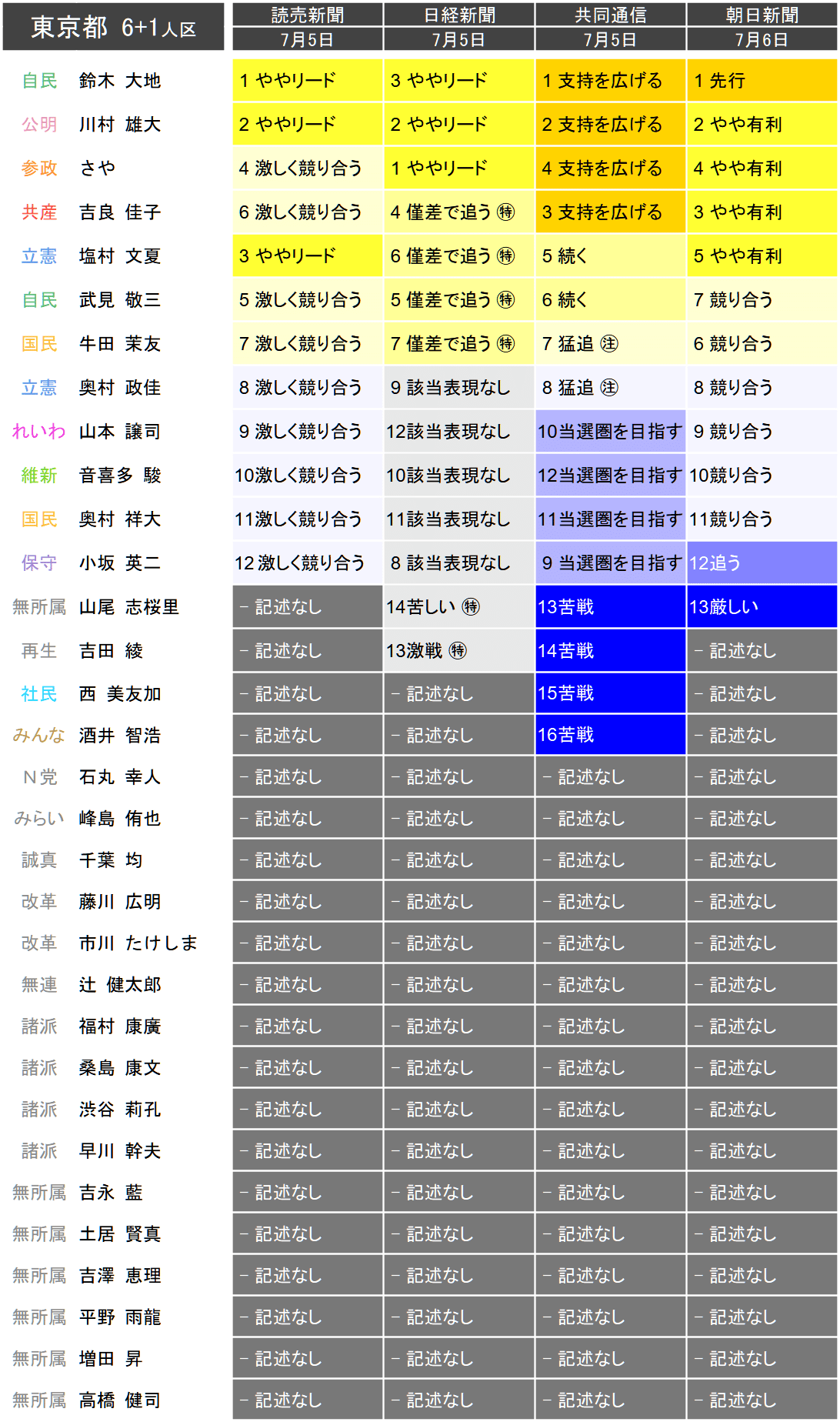Click the 5 続く cell for 塩村 文夏
This screenshot has height=1422, width=840.
point(611,256)
